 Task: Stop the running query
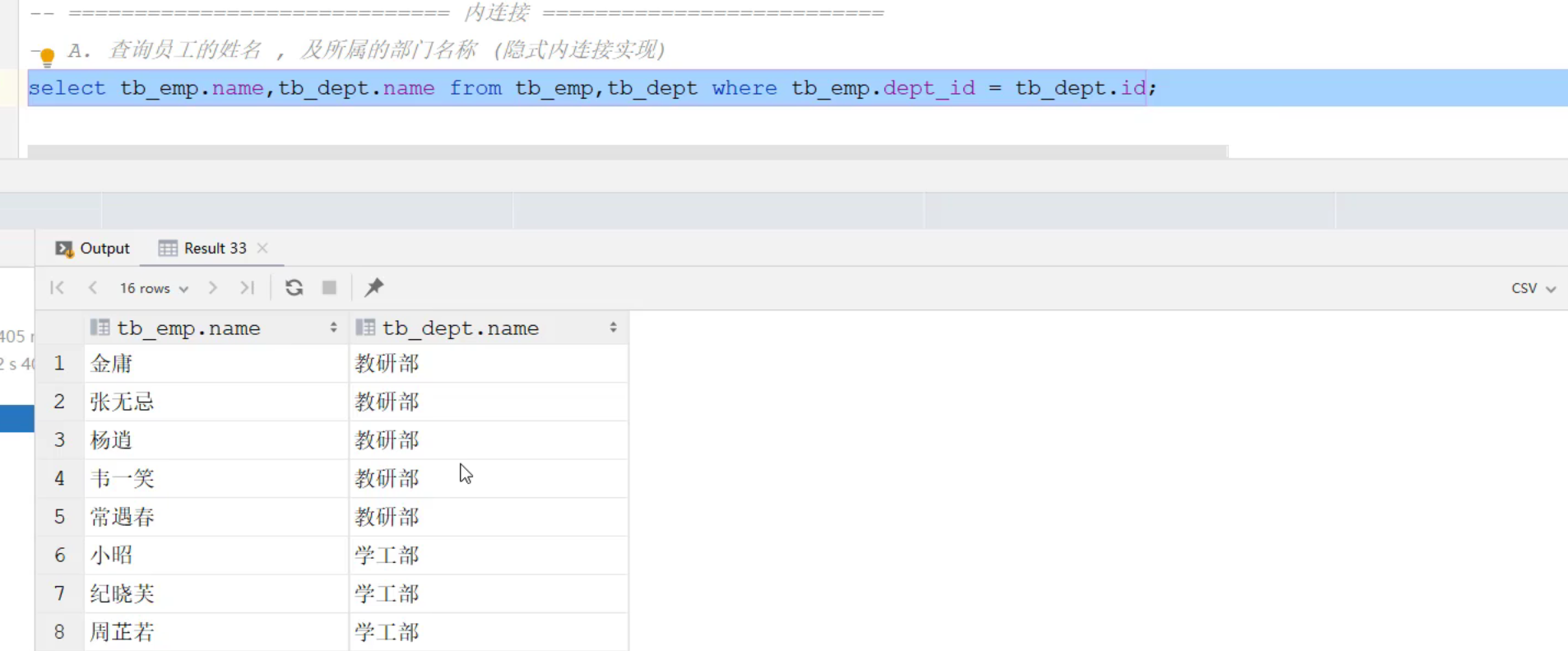pos(329,287)
